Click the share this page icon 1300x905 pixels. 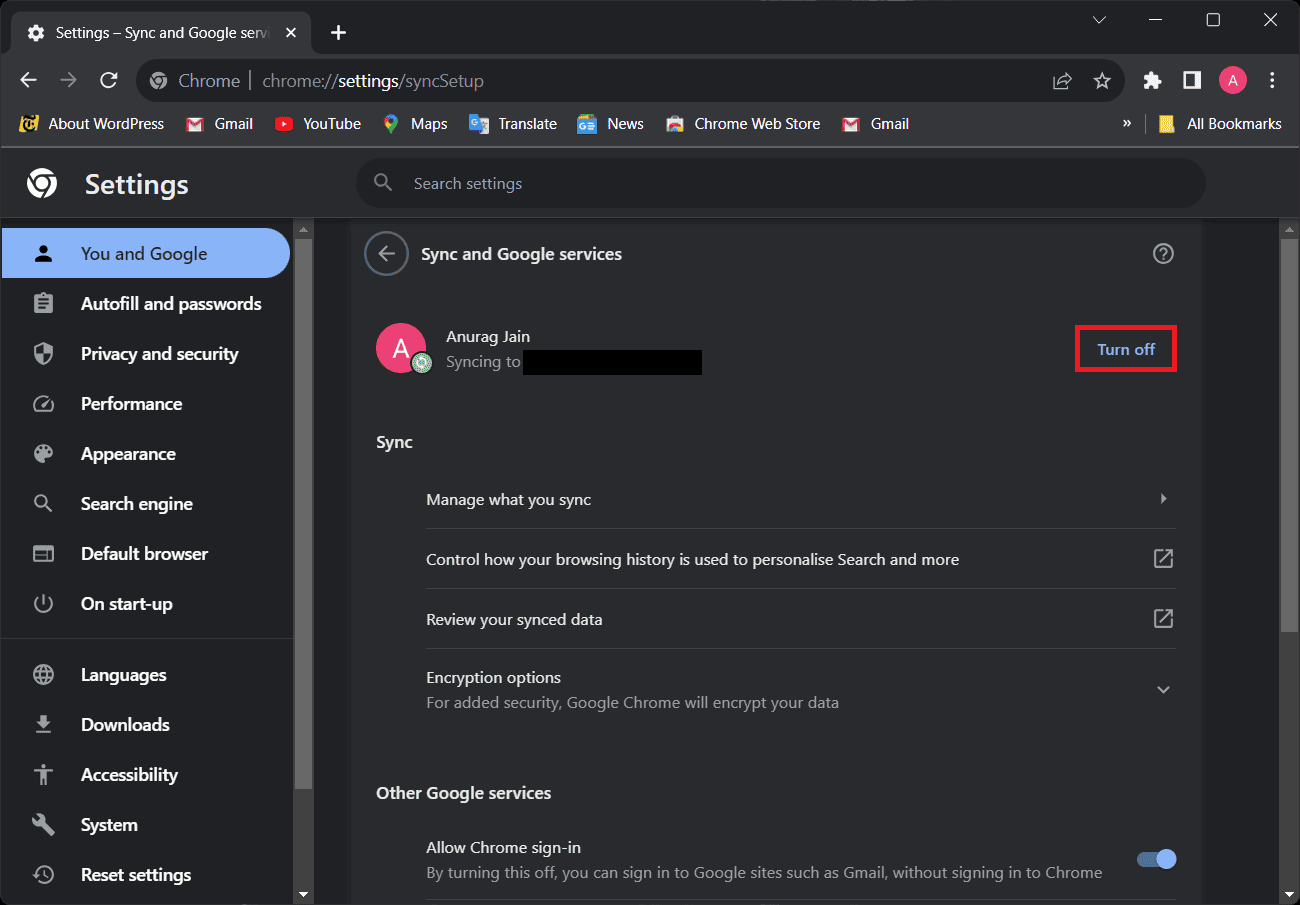tap(1062, 81)
